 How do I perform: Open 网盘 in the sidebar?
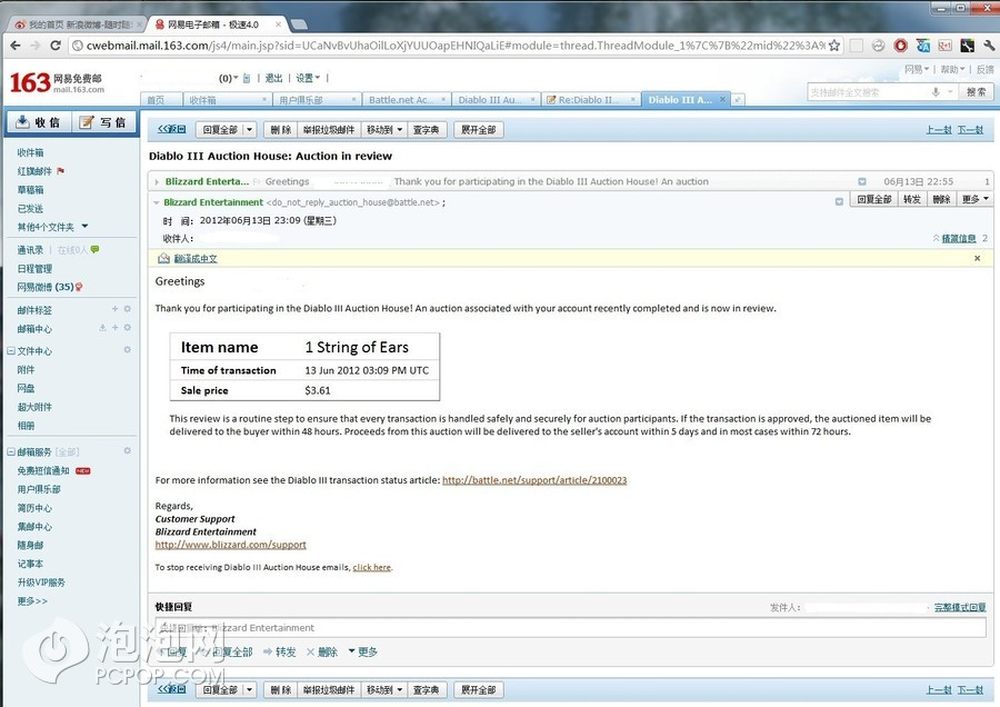pos(26,388)
